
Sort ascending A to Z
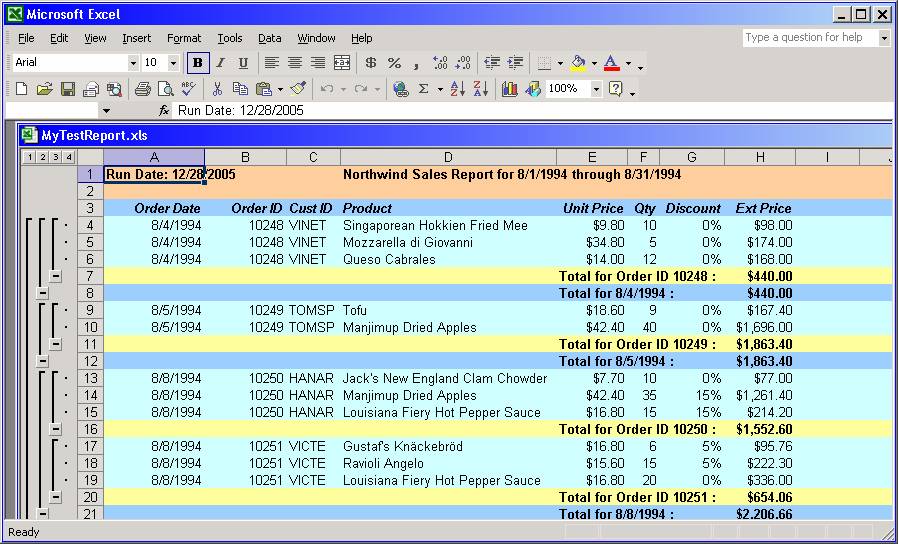pos(458,89)
